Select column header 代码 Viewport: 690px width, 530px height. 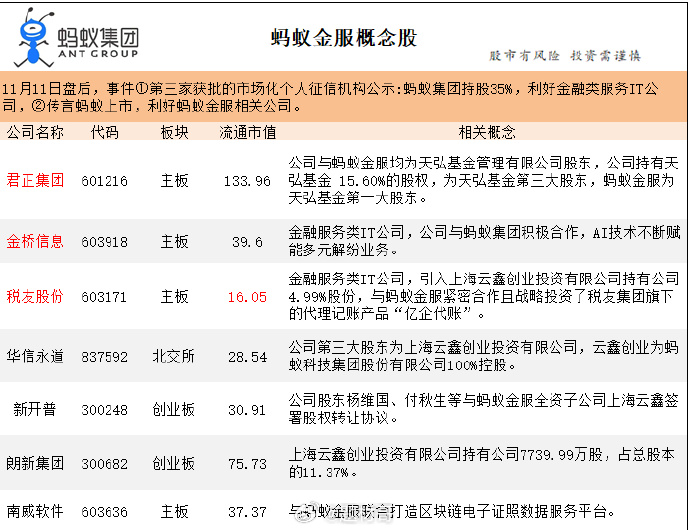coord(105,132)
